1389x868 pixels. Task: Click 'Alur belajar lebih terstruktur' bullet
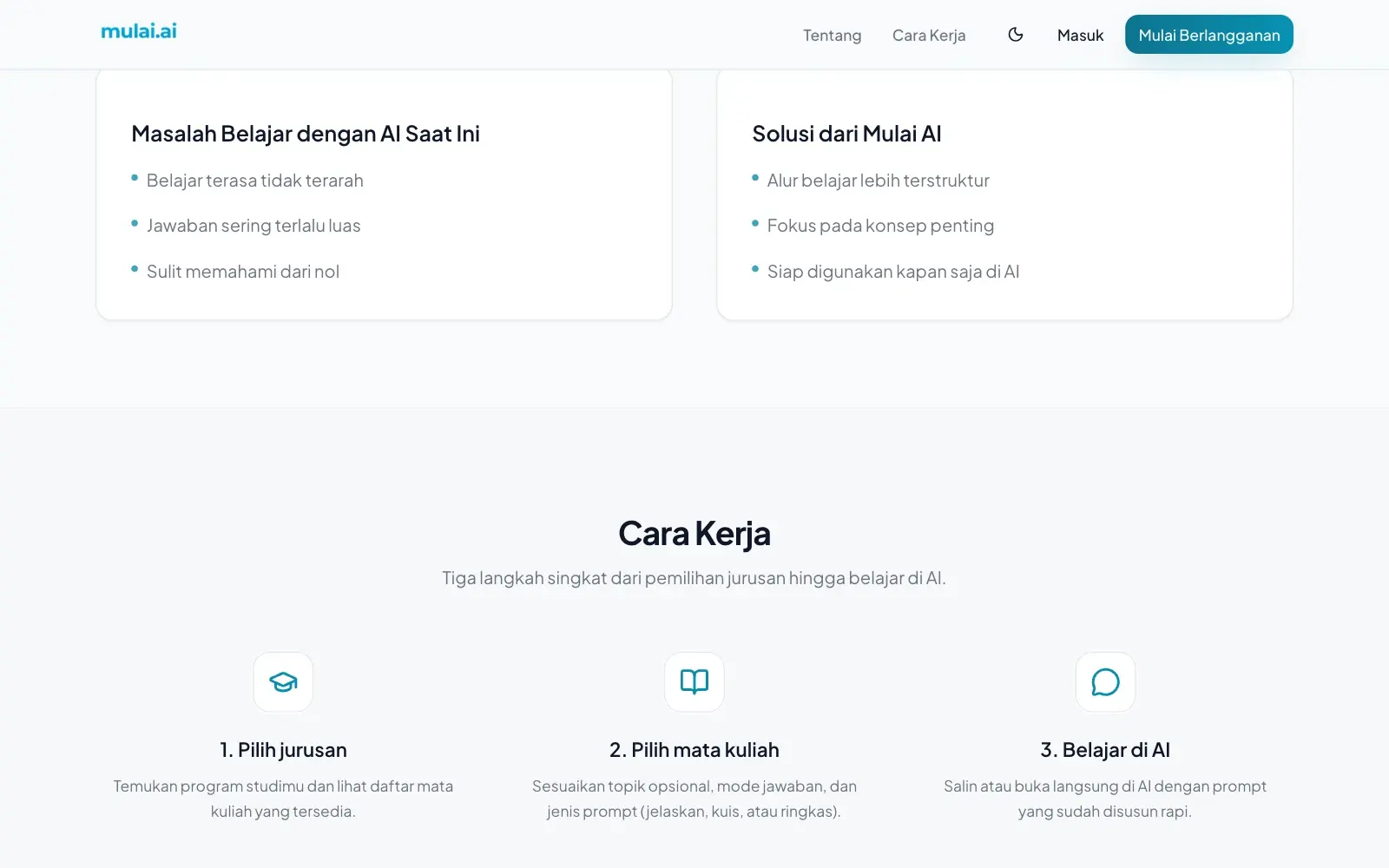pyautogui.click(x=879, y=181)
